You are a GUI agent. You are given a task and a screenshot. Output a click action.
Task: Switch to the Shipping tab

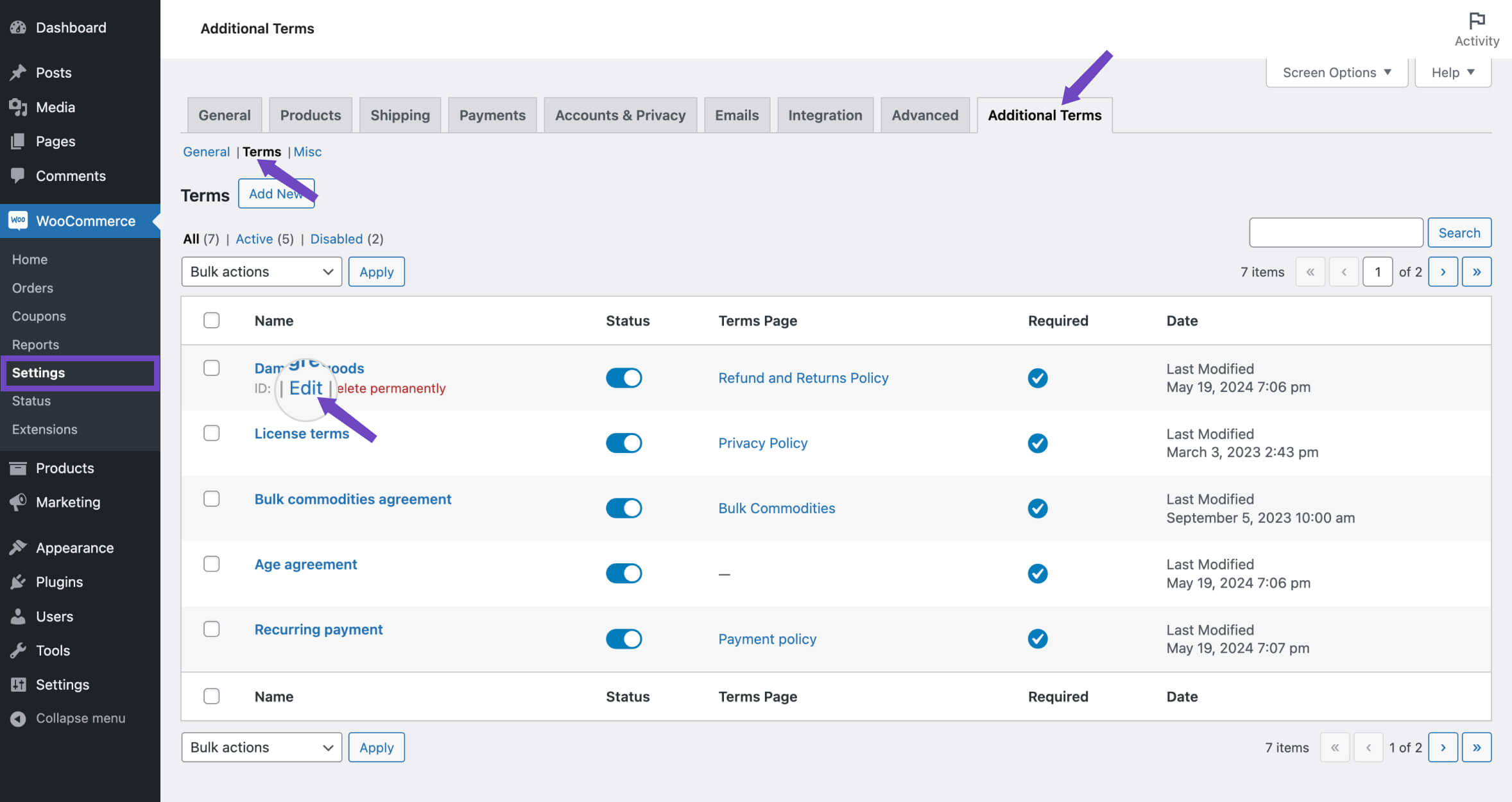click(400, 115)
